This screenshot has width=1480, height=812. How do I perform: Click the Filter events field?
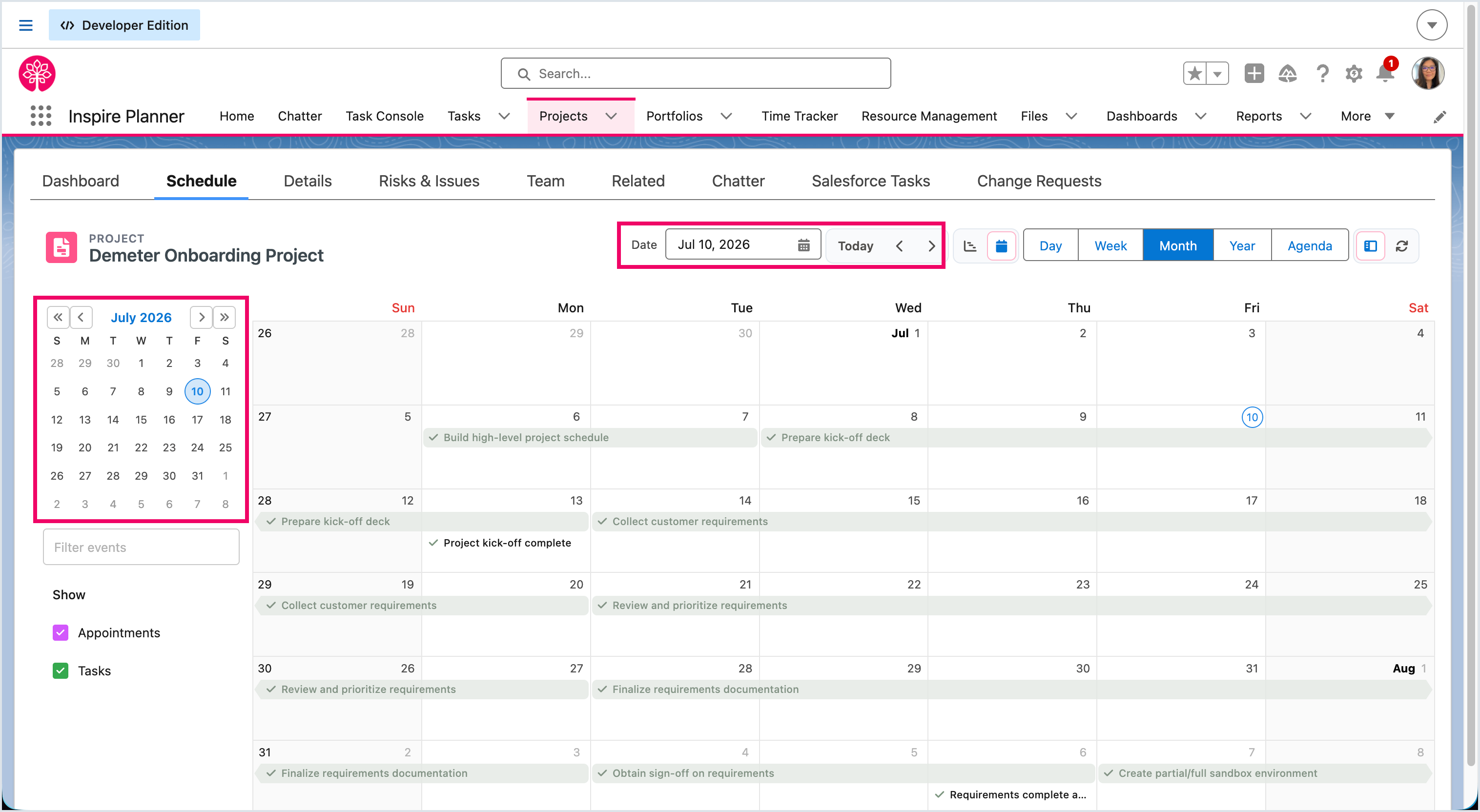point(141,547)
